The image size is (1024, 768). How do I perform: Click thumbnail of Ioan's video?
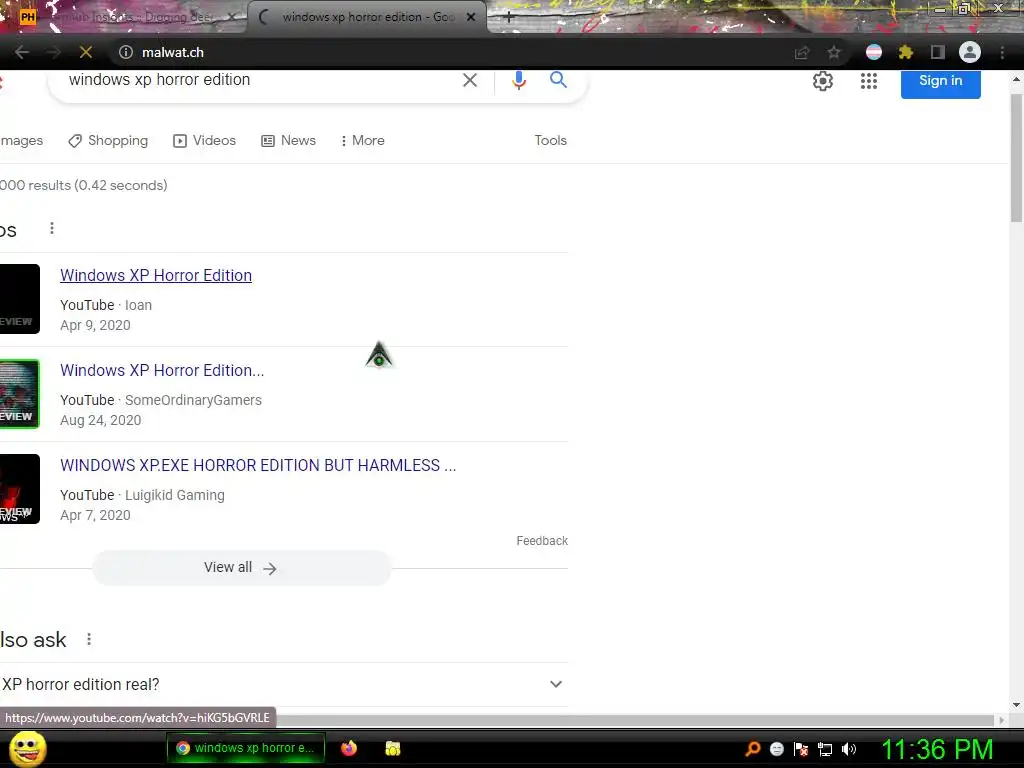[x=20, y=299]
